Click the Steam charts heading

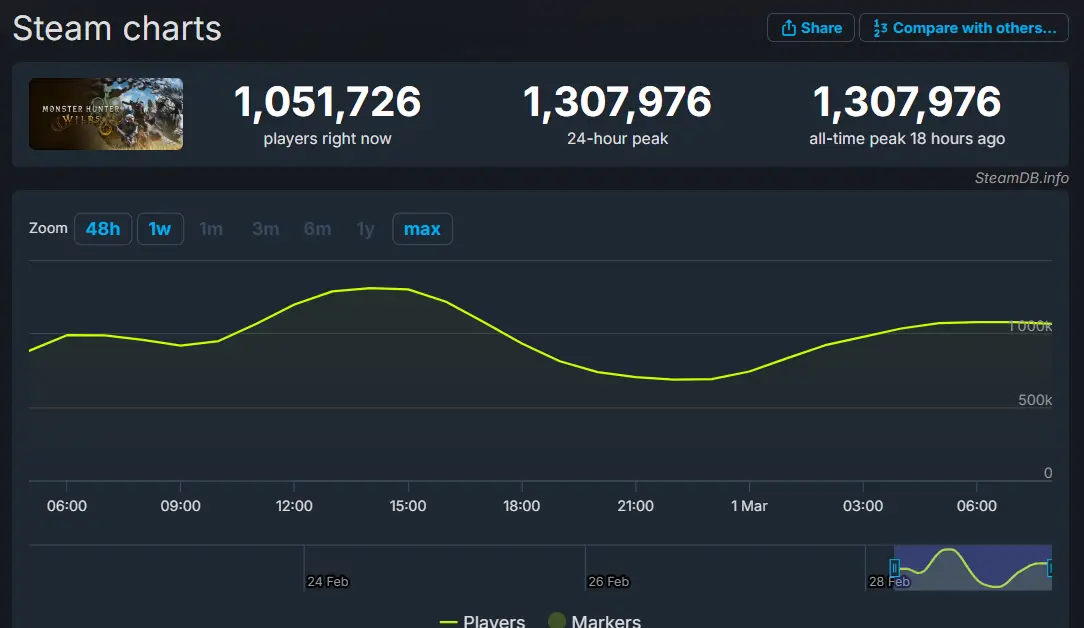click(x=117, y=29)
